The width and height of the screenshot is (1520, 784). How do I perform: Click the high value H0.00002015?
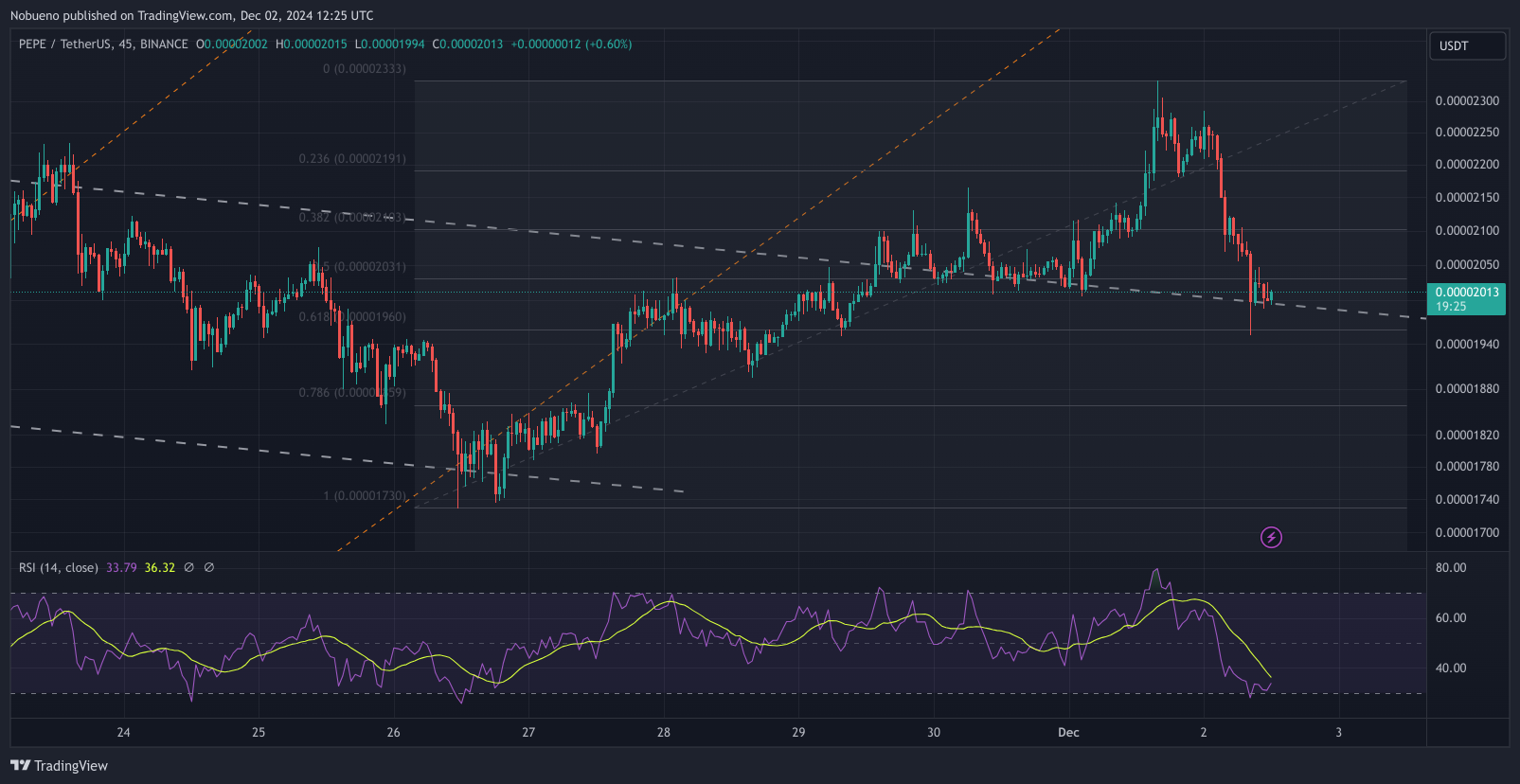coord(312,44)
